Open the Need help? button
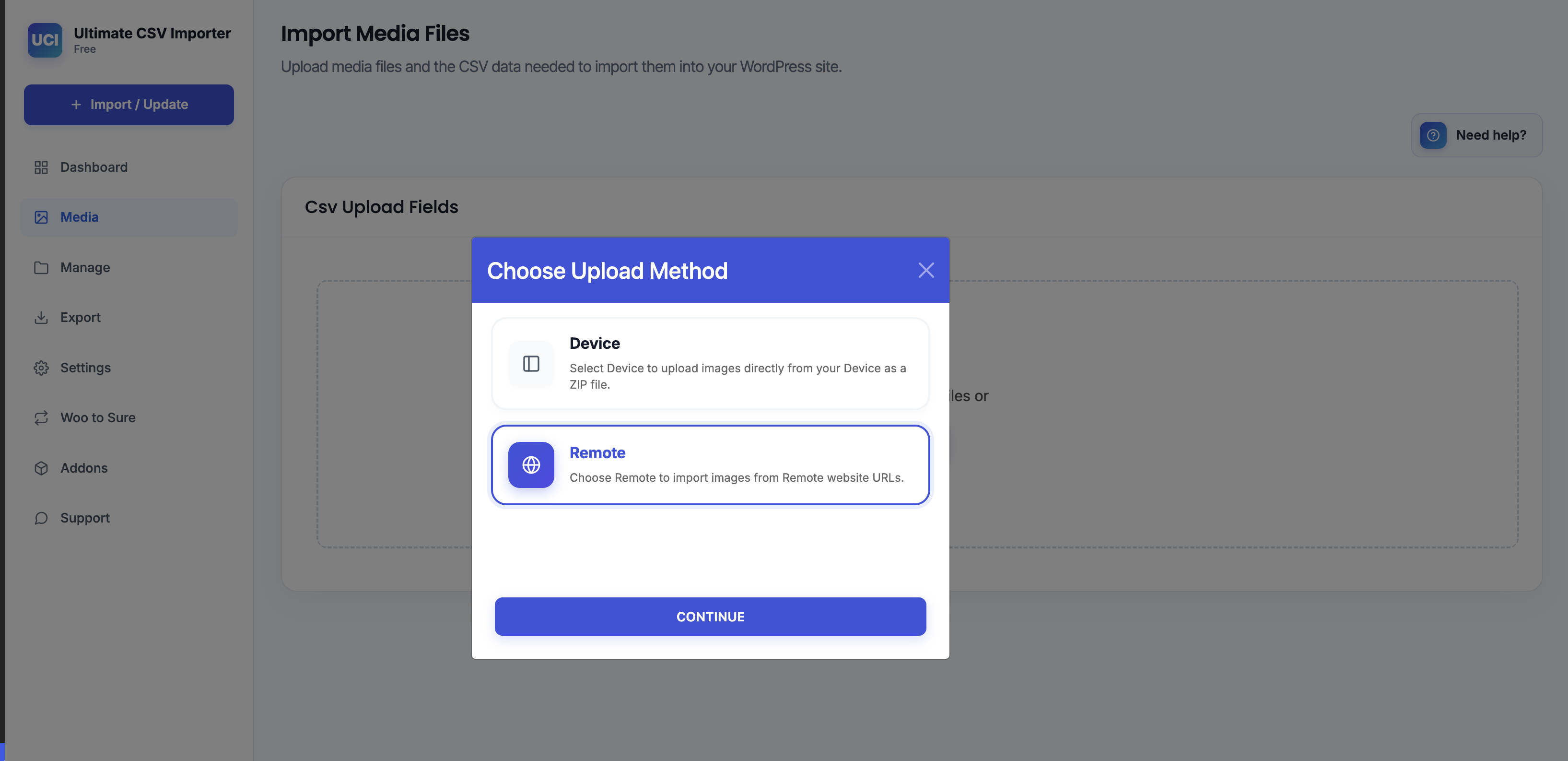 point(1477,135)
